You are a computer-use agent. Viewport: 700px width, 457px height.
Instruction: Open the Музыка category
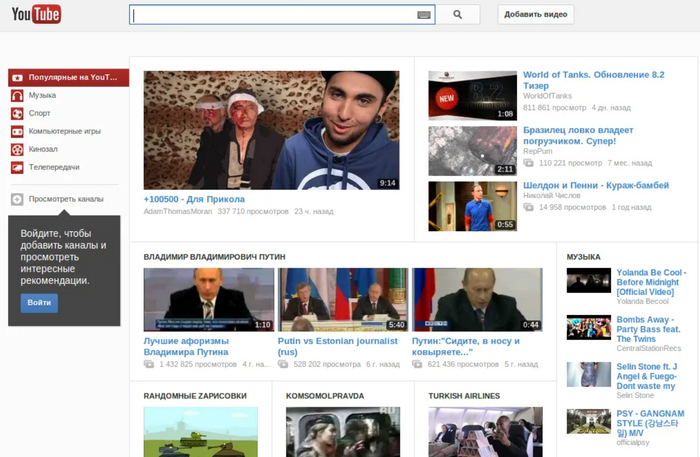(42, 96)
